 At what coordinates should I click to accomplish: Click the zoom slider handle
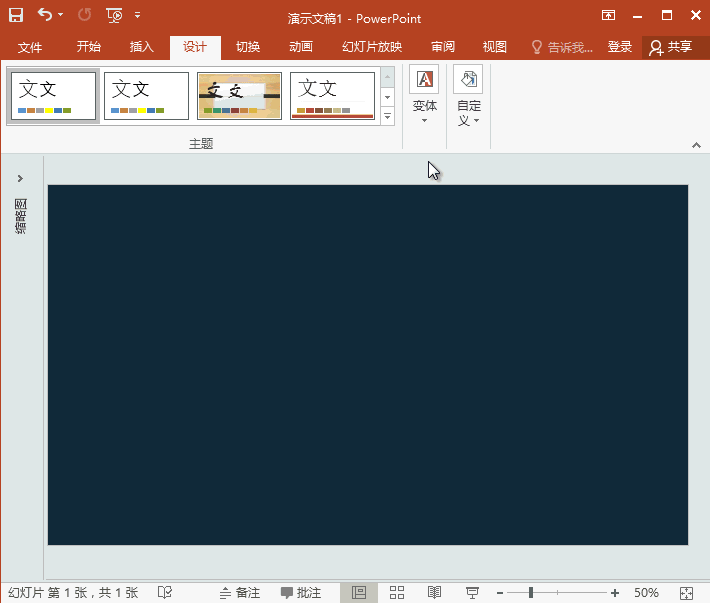click(530, 593)
